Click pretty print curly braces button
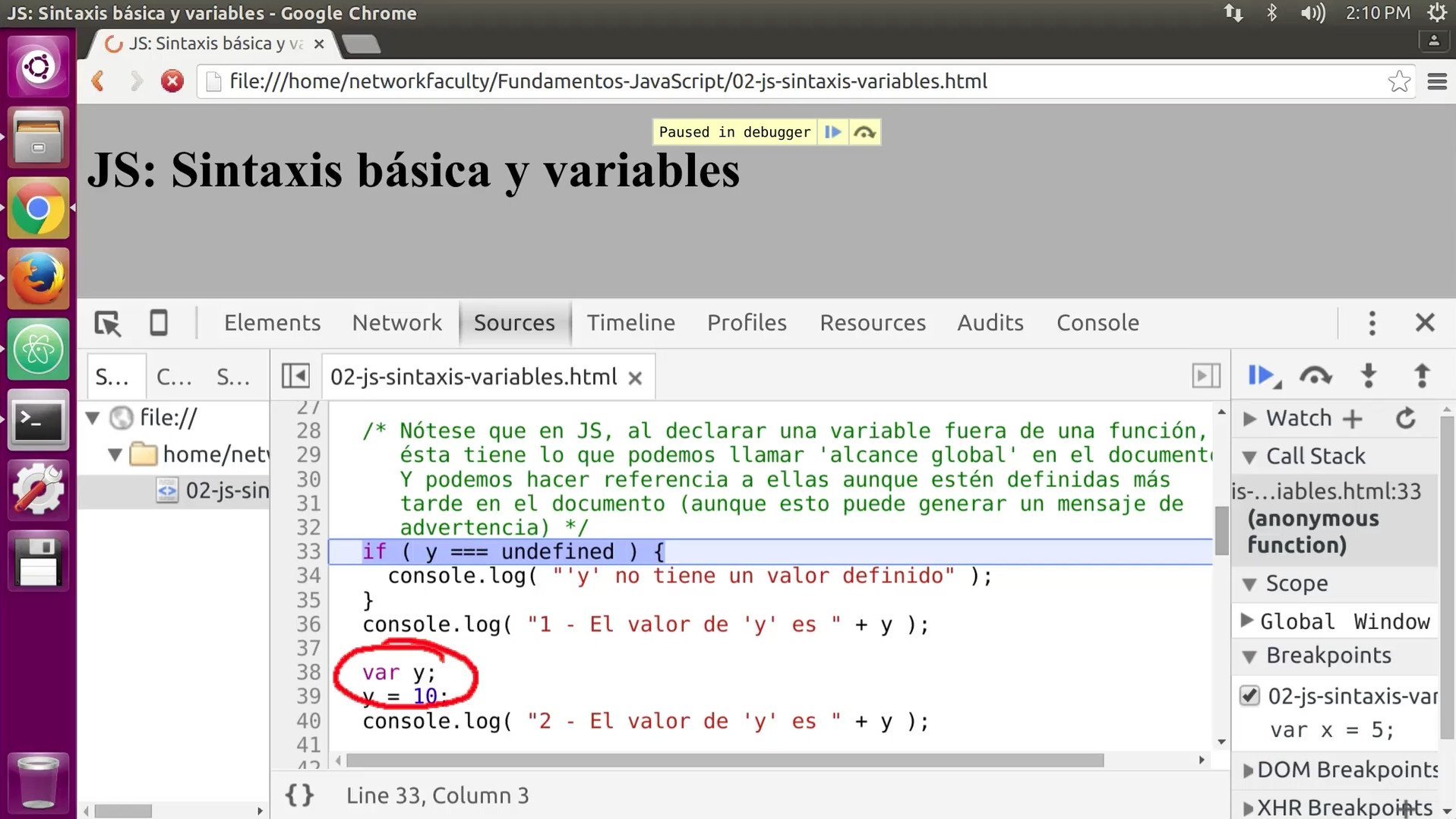 299,795
